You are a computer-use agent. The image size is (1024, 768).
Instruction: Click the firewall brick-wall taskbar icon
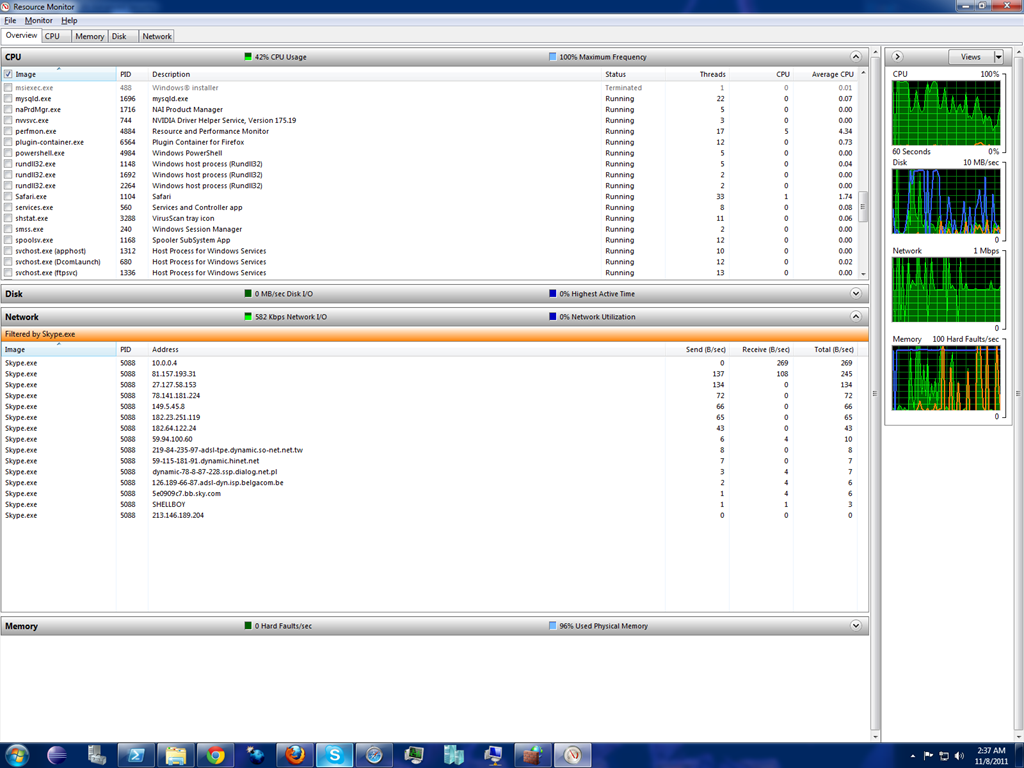[x=533, y=756]
